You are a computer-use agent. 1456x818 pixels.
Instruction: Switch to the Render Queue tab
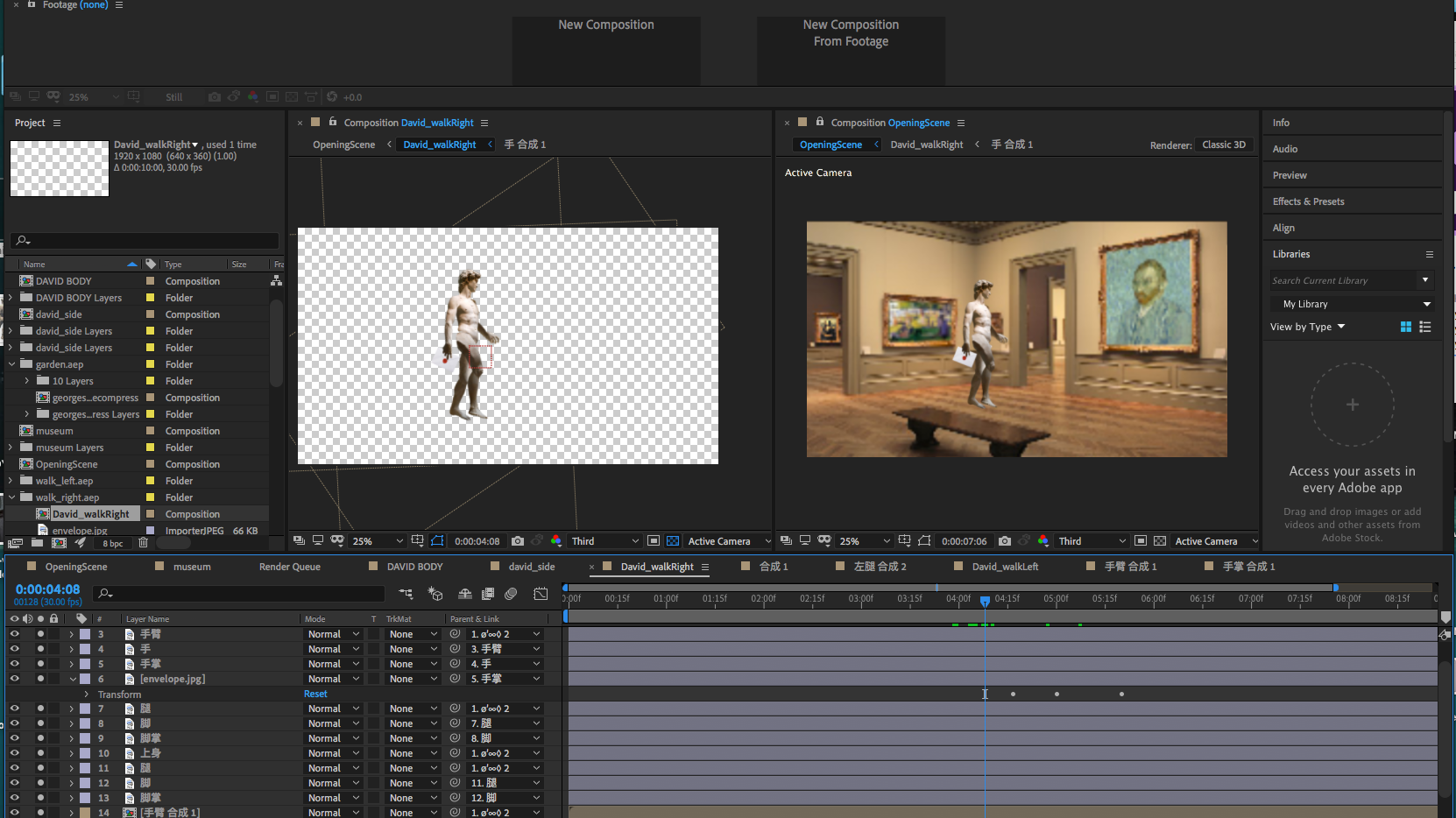coord(289,567)
